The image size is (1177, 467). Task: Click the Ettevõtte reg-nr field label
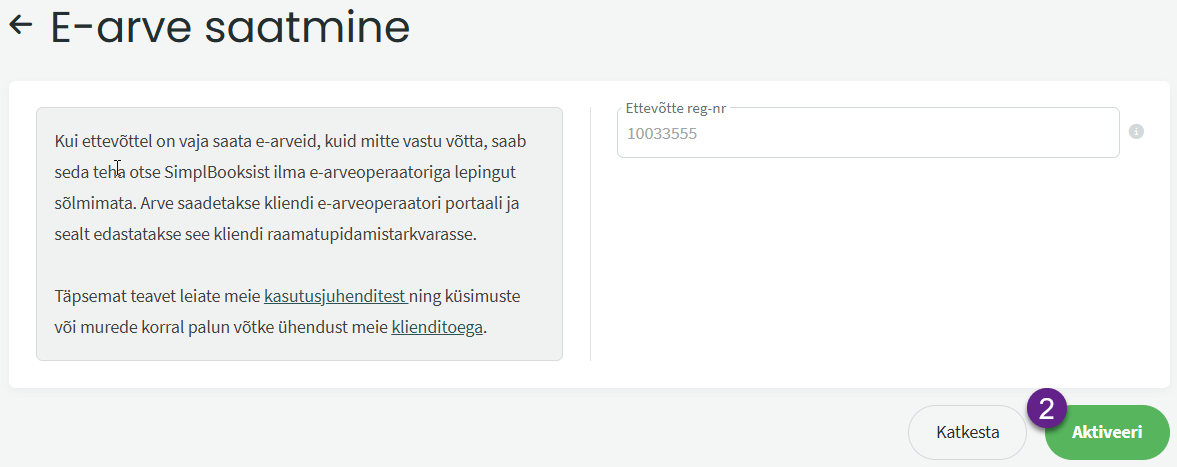click(676, 108)
